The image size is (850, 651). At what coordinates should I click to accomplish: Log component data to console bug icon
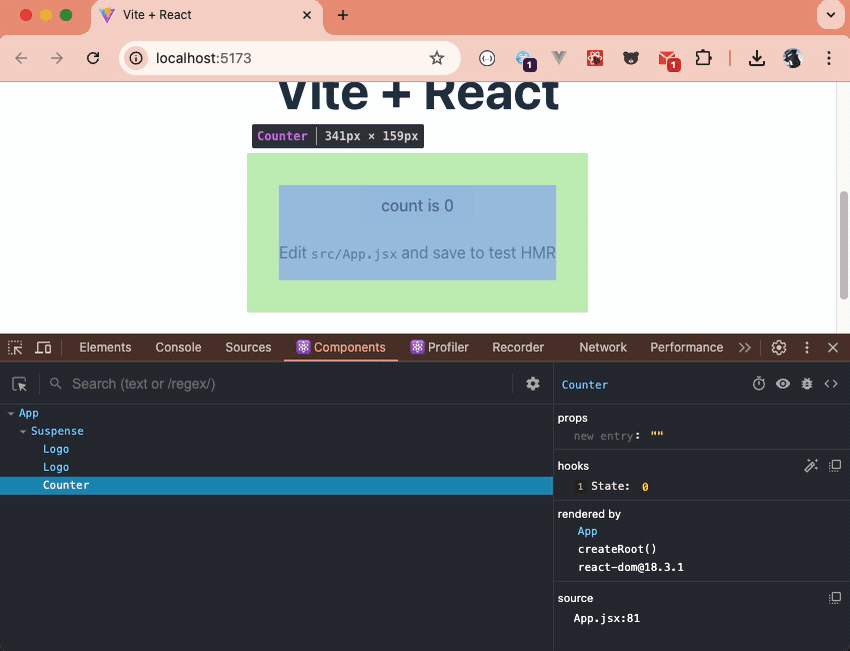coord(807,384)
